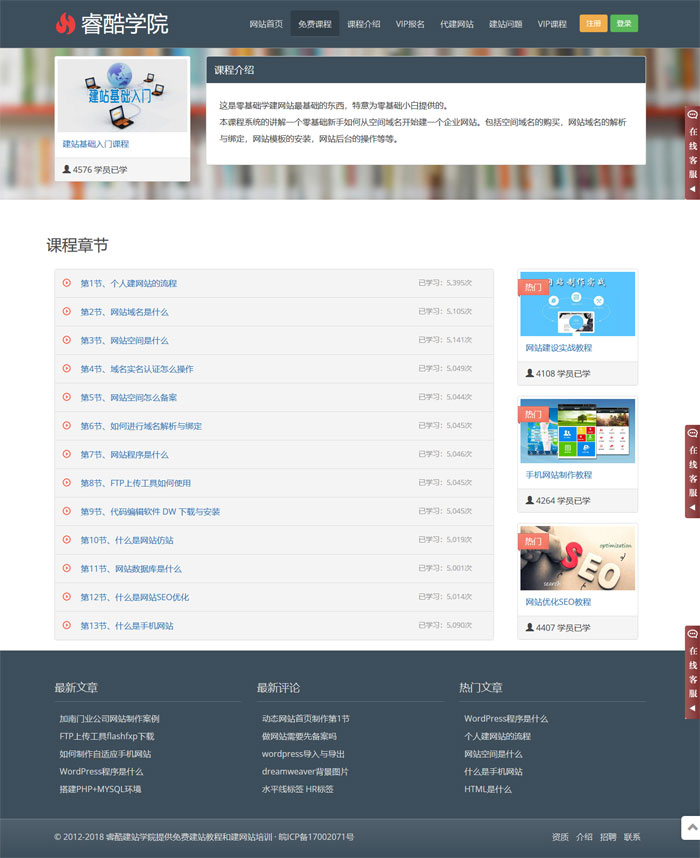Click the play icon beside 第8节 FTP lesson
Screen dimensions: 700x858
click(67, 482)
